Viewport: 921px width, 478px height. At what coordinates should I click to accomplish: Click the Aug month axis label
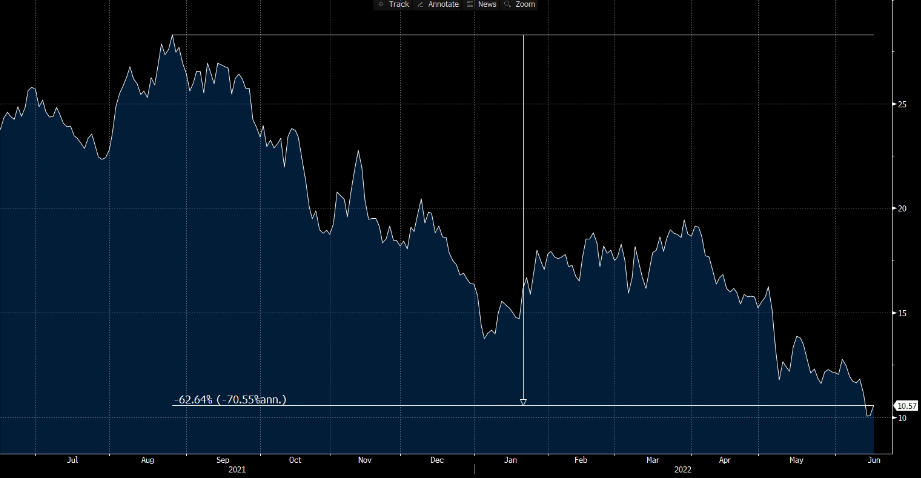pos(147,460)
